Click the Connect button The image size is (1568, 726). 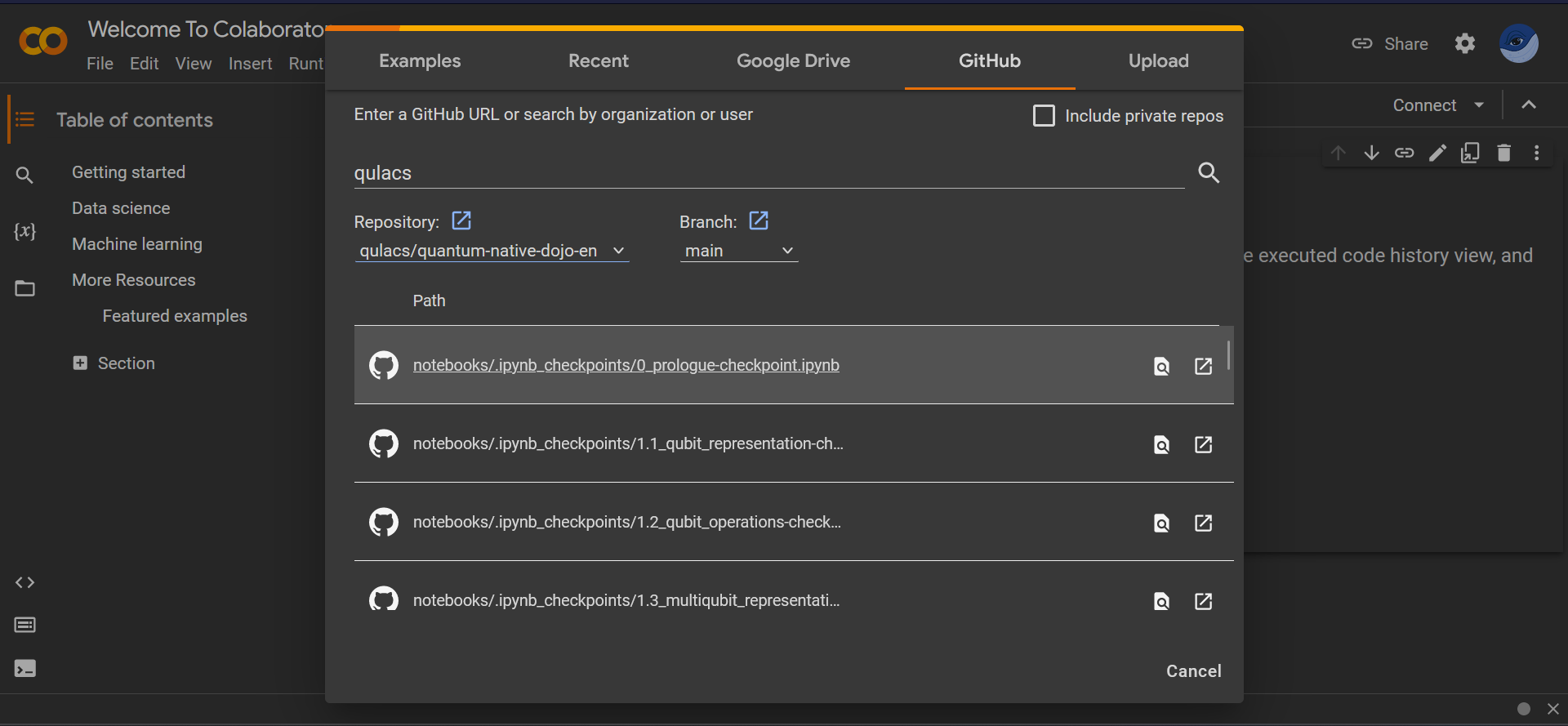1424,105
